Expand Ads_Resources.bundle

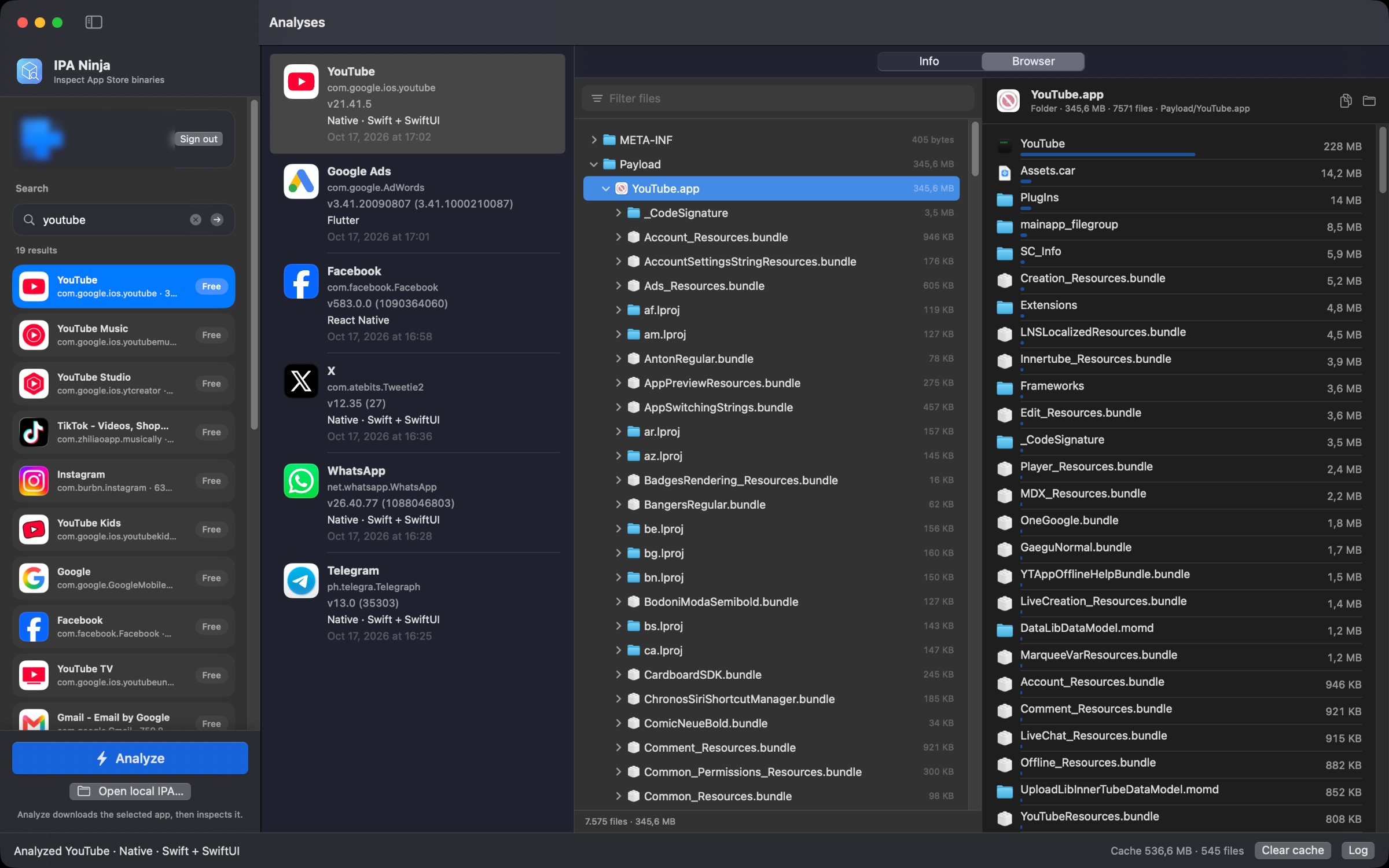pyautogui.click(x=618, y=286)
